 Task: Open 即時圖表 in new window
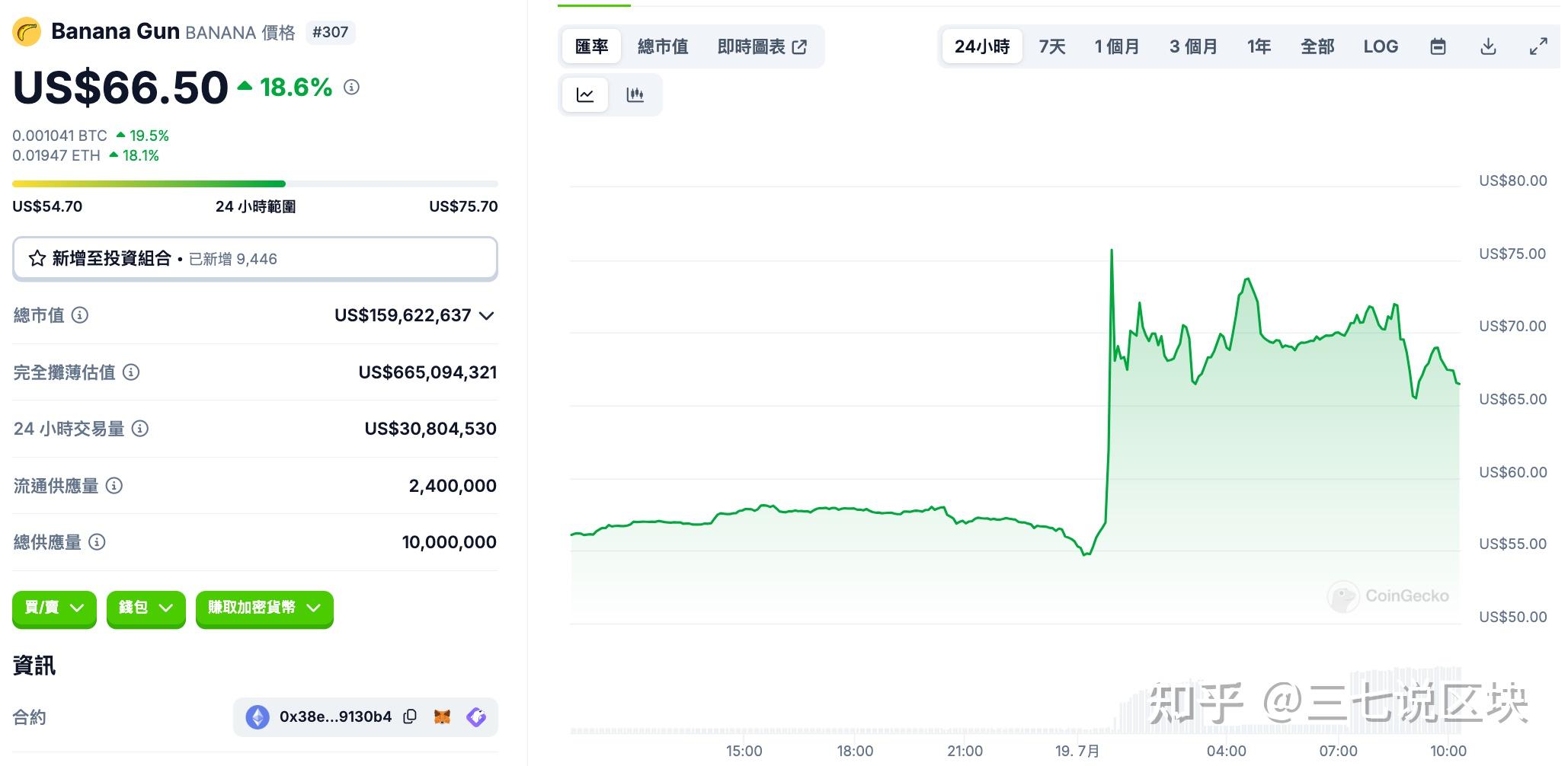(762, 46)
